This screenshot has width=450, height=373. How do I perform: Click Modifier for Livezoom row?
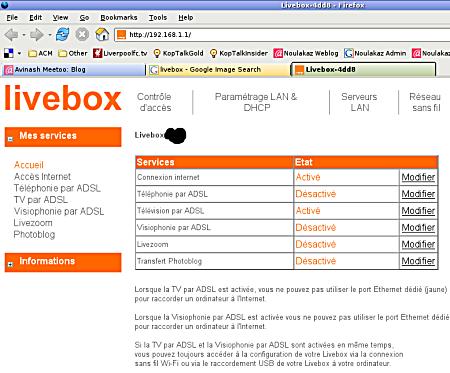[418, 244]
